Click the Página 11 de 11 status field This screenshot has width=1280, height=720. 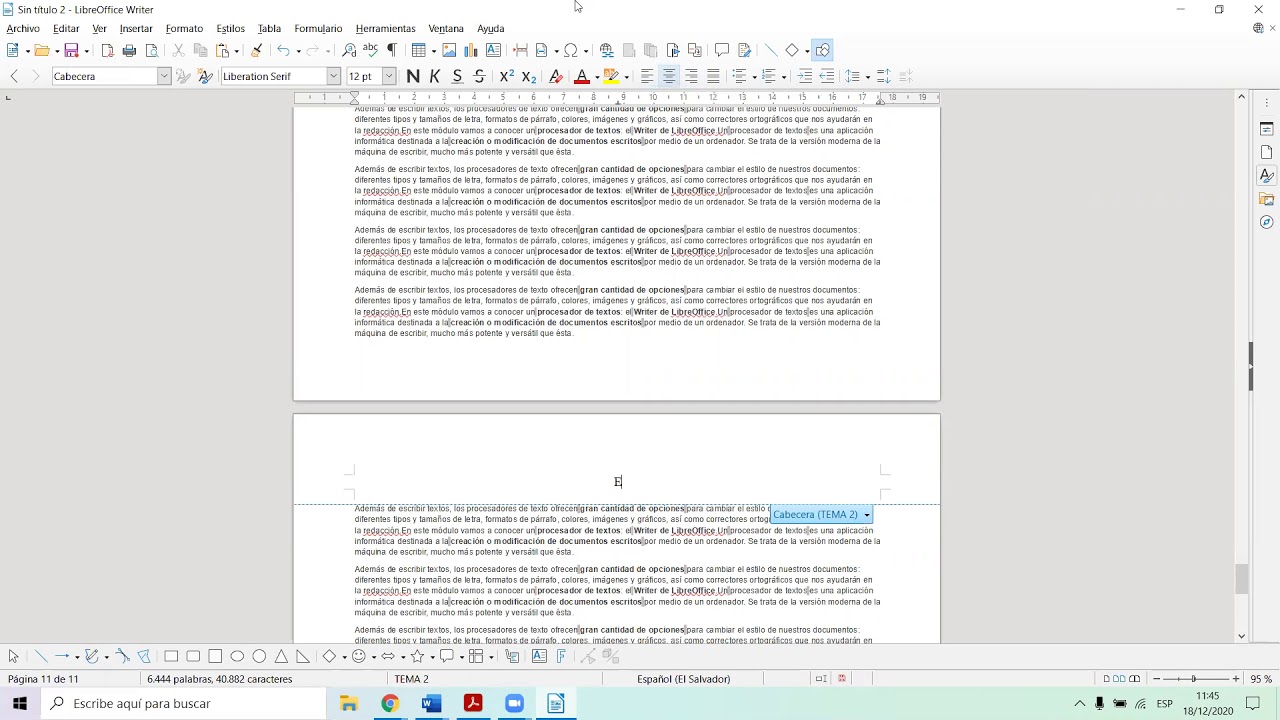(x=43, y=679)
